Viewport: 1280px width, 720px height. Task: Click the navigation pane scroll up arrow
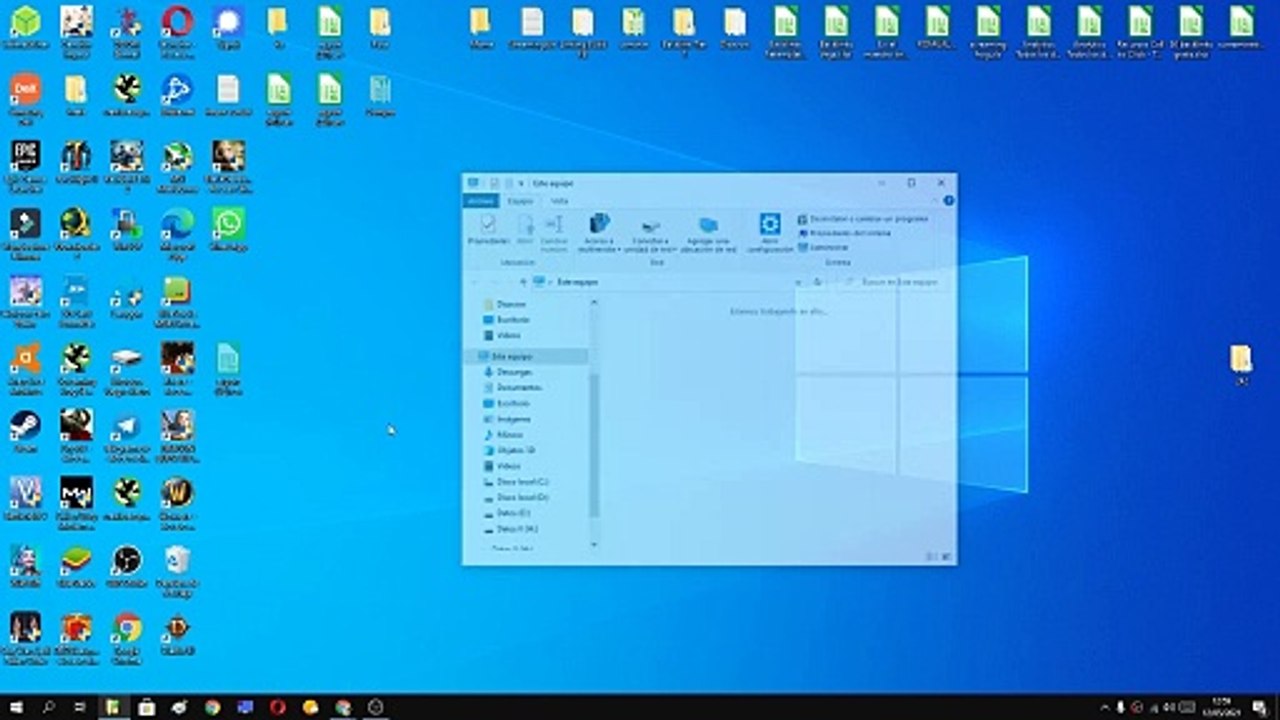point(594,302)
